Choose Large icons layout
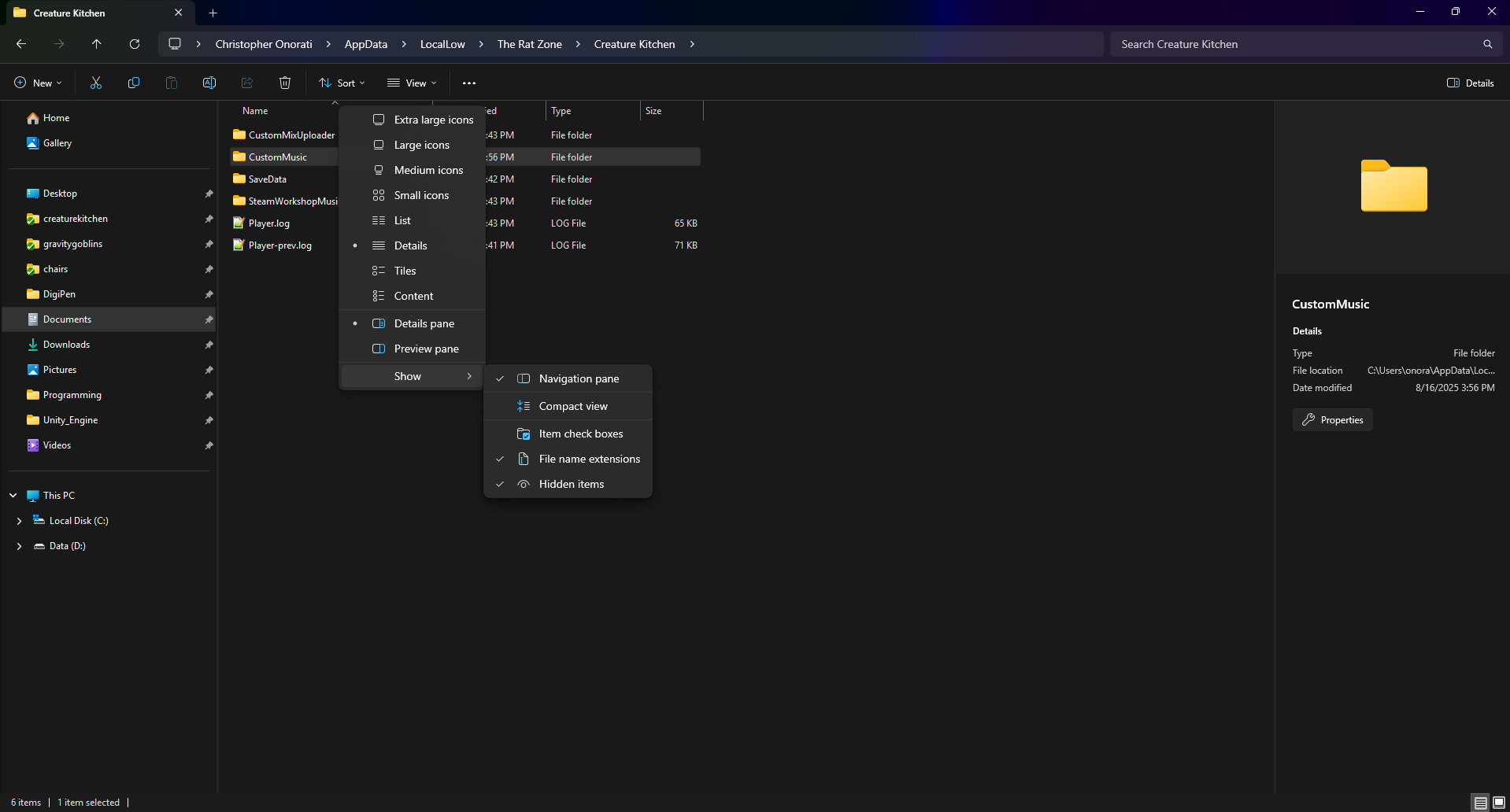The width and height of the screenshot is (1510, 812). pyautogui.click(x=413, y=145)
